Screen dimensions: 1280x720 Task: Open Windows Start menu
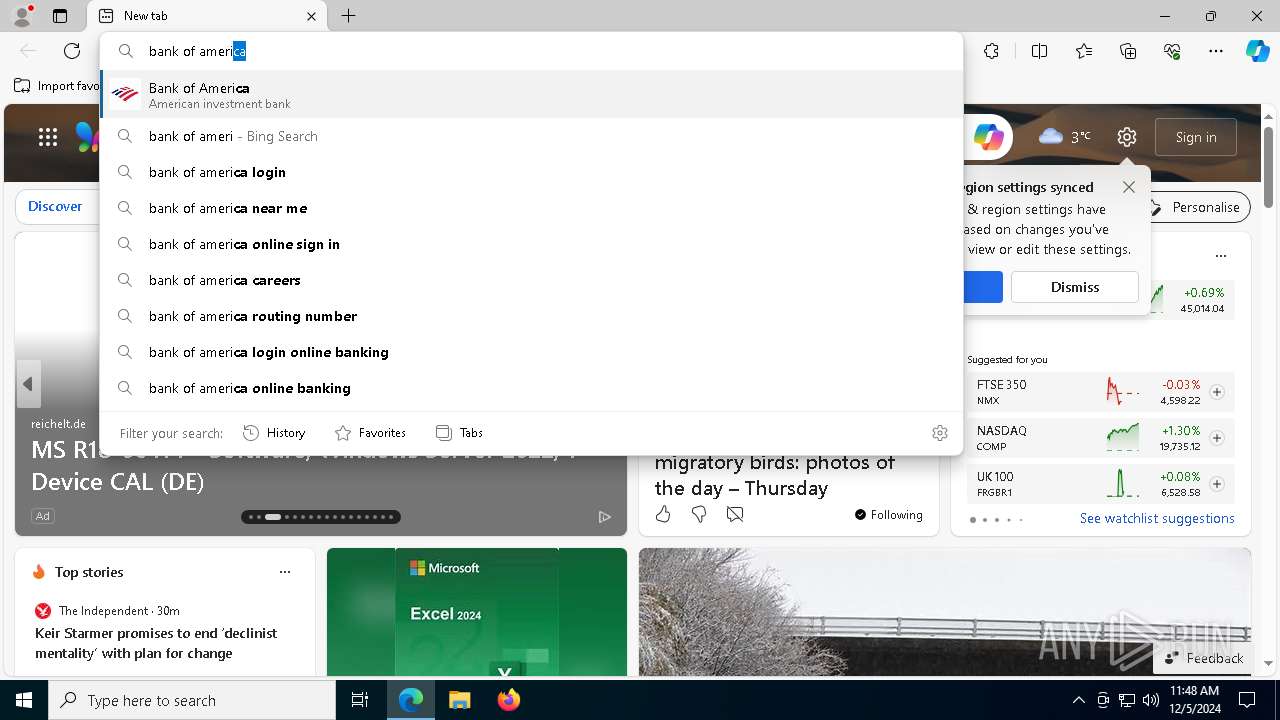[x=24, y=700]
